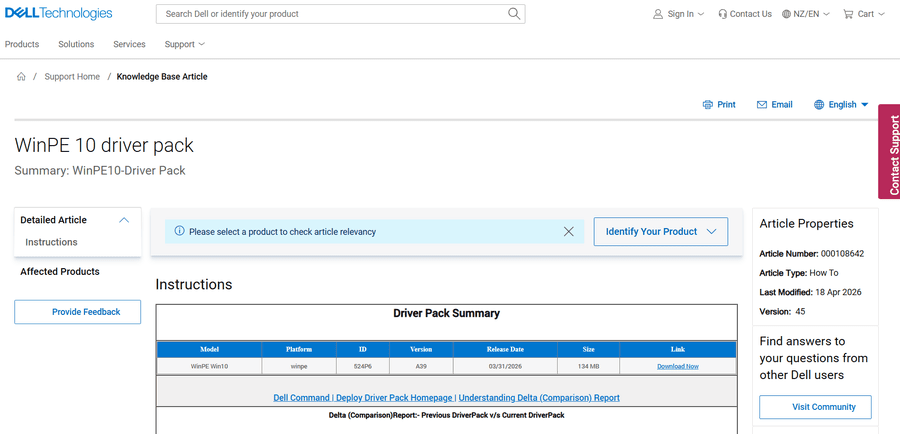This screenshot has width=900, height=434.
Task: Open the Contact Support side tab
Action: click(889, 152)
